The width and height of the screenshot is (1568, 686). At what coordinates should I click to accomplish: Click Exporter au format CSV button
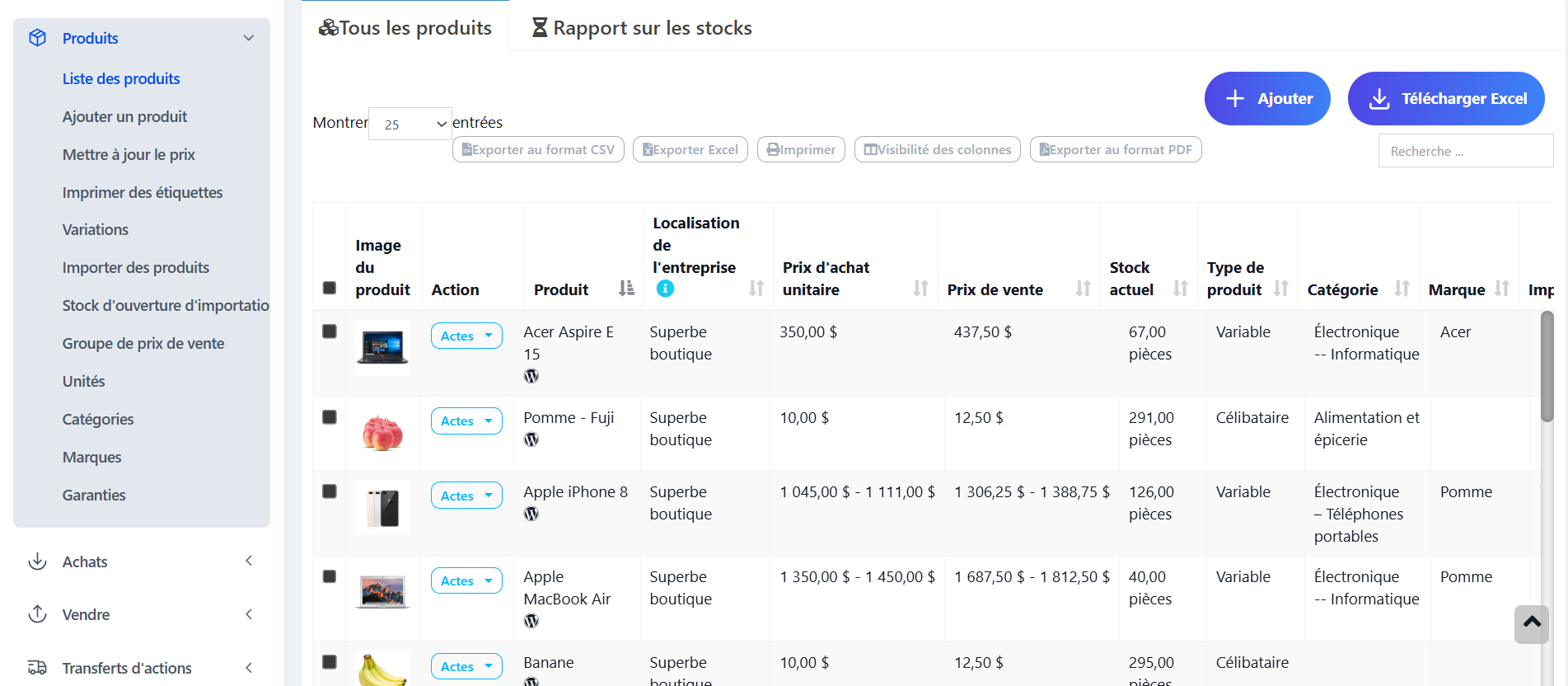click(538, 149)
